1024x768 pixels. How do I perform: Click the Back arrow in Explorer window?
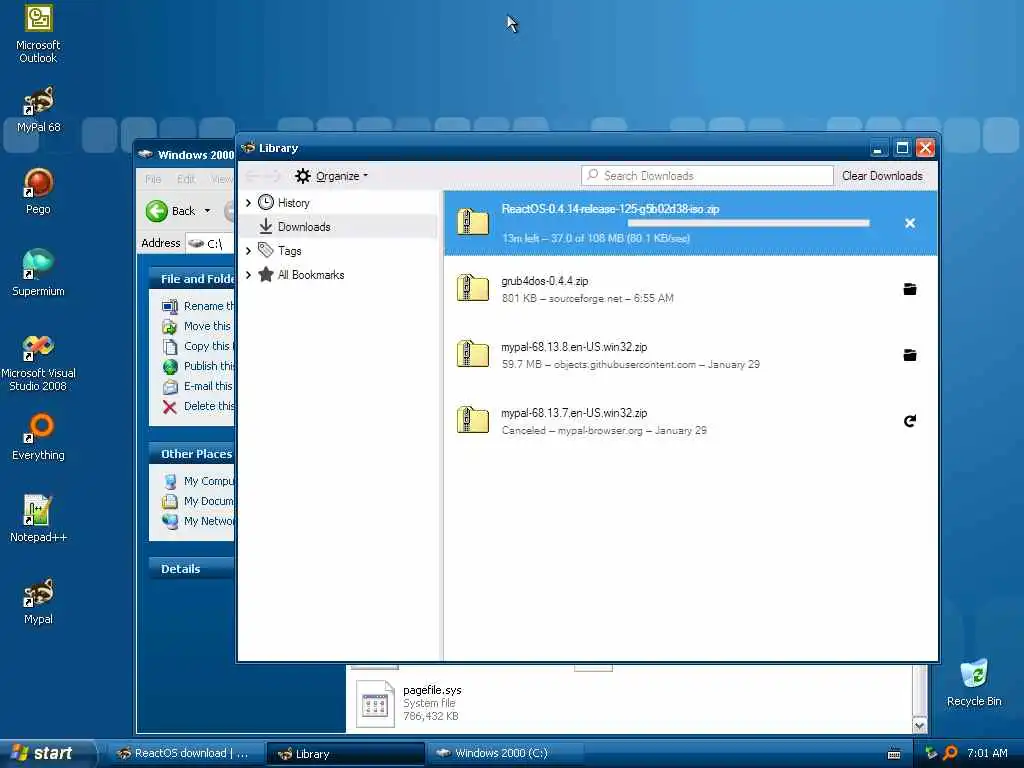(x=157, y=211)
